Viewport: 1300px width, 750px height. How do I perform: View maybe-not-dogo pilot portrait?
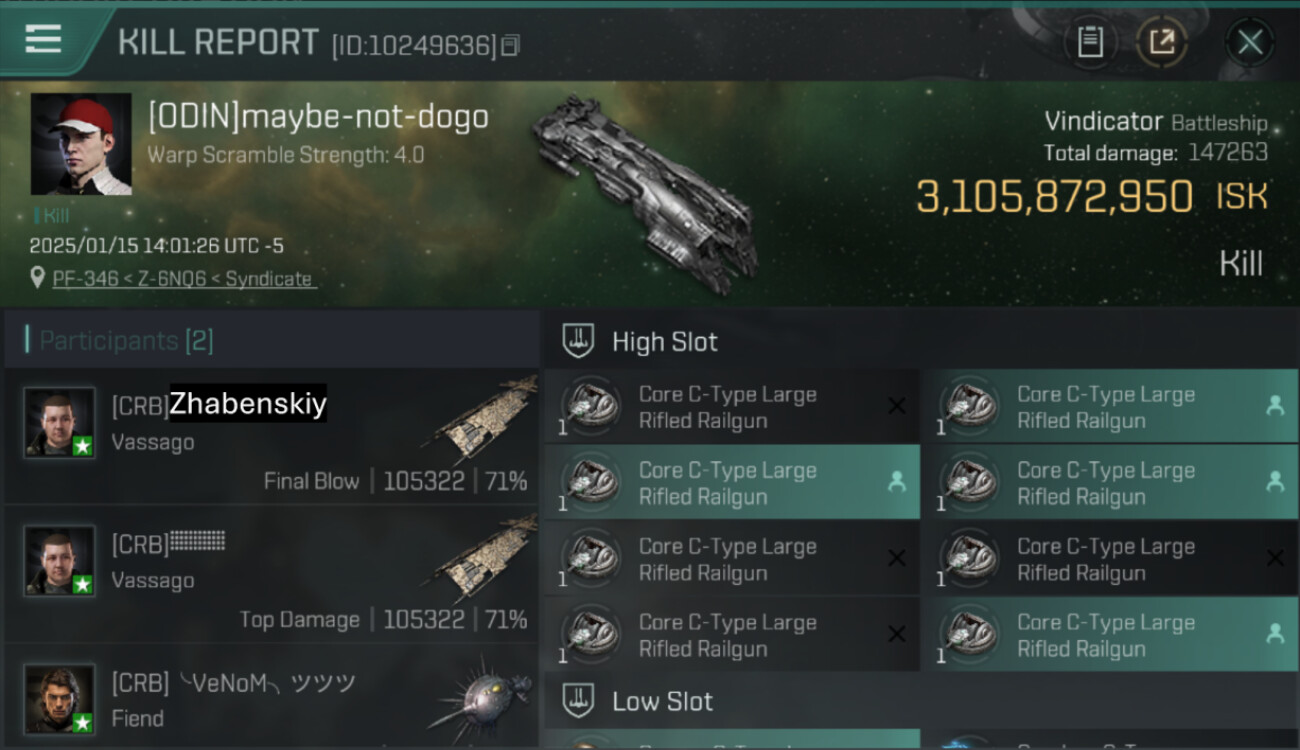81,144
